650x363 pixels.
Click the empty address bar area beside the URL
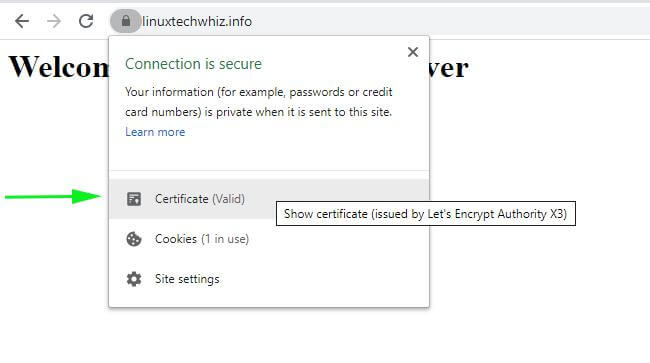pyautogui.click(x=448, y=21)
